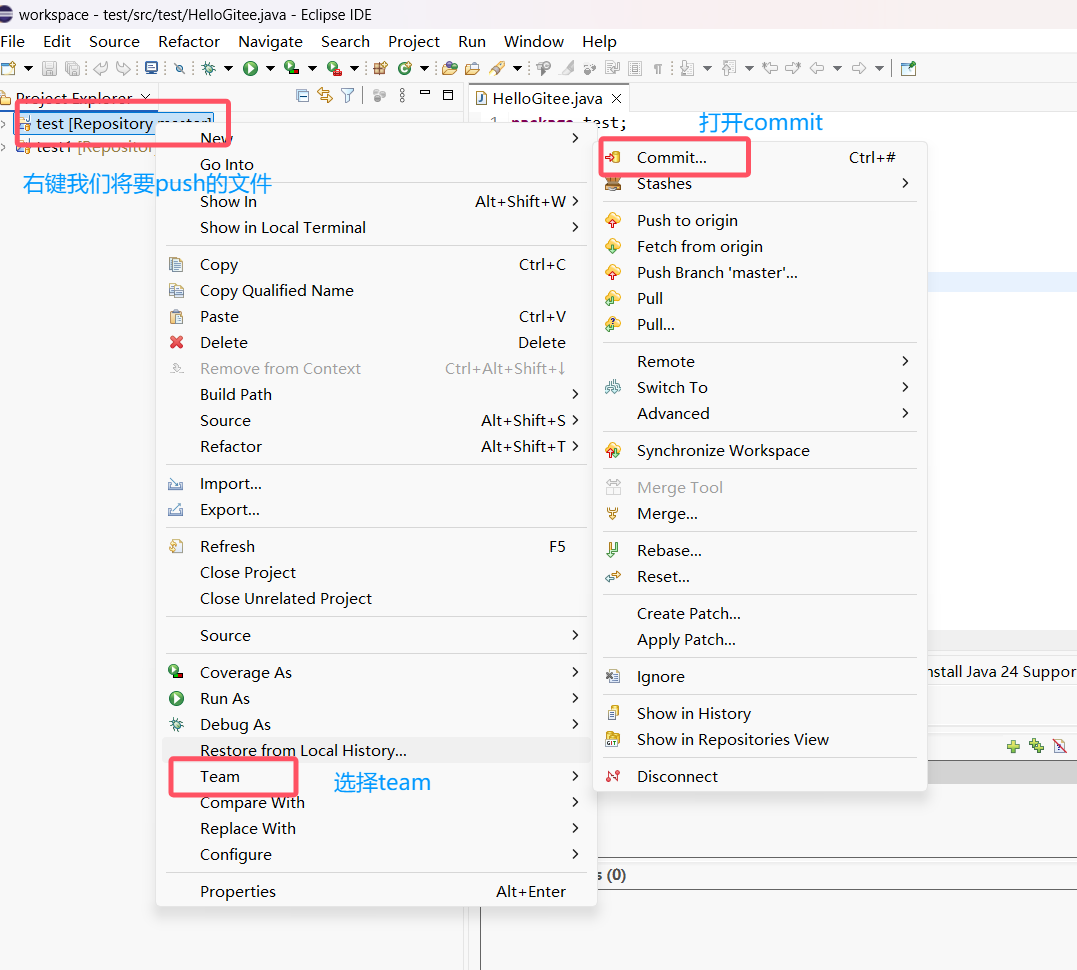Click Synchronize Workspace entry
Viewport: 1077px width, 970px height.
click(x=760, y=451)
